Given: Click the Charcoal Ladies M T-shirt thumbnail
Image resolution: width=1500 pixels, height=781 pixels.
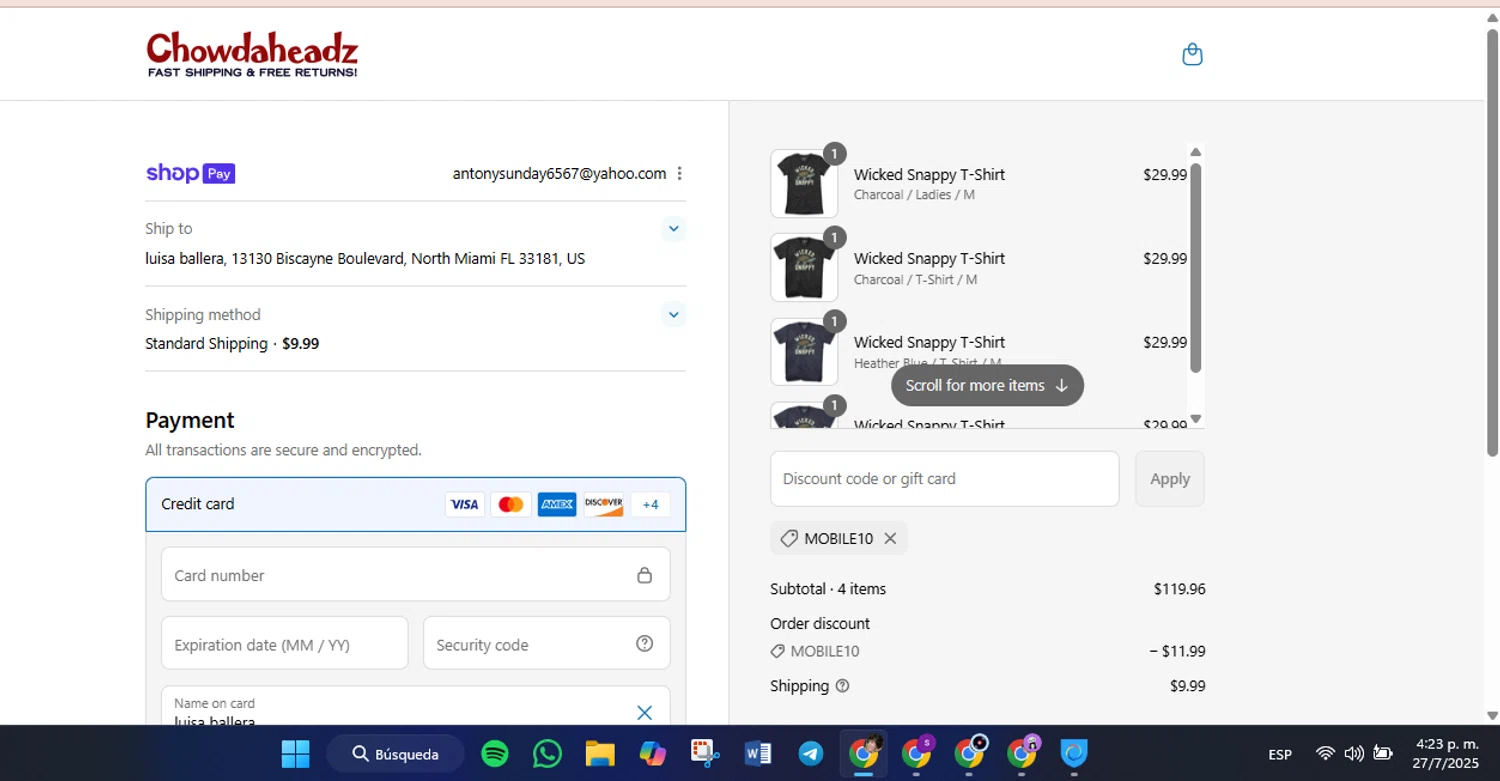Looking at the screenshot, I should [x=804, y=184].
